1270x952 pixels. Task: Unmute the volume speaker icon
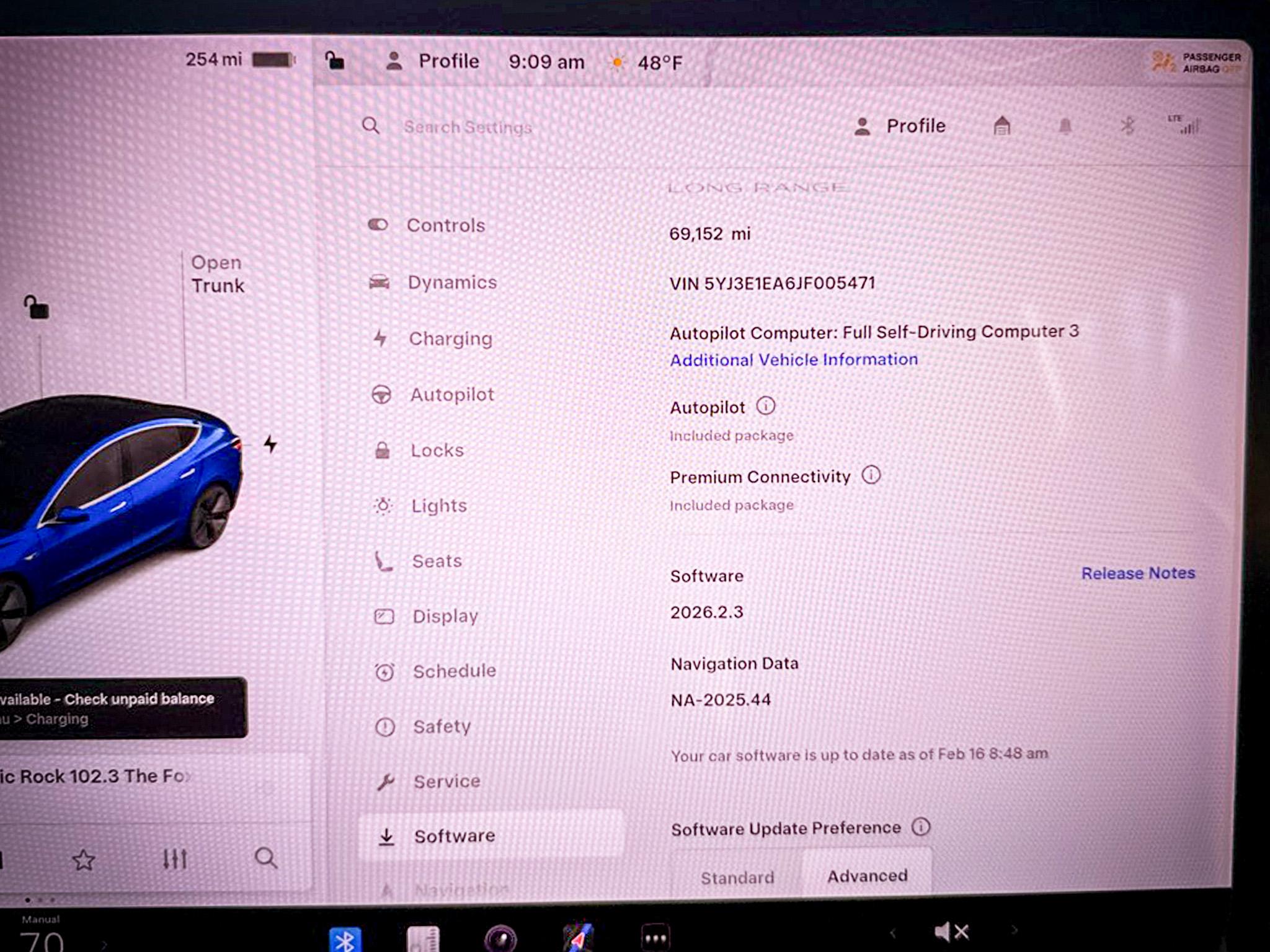pyautogui.click(x=951, y=932)
